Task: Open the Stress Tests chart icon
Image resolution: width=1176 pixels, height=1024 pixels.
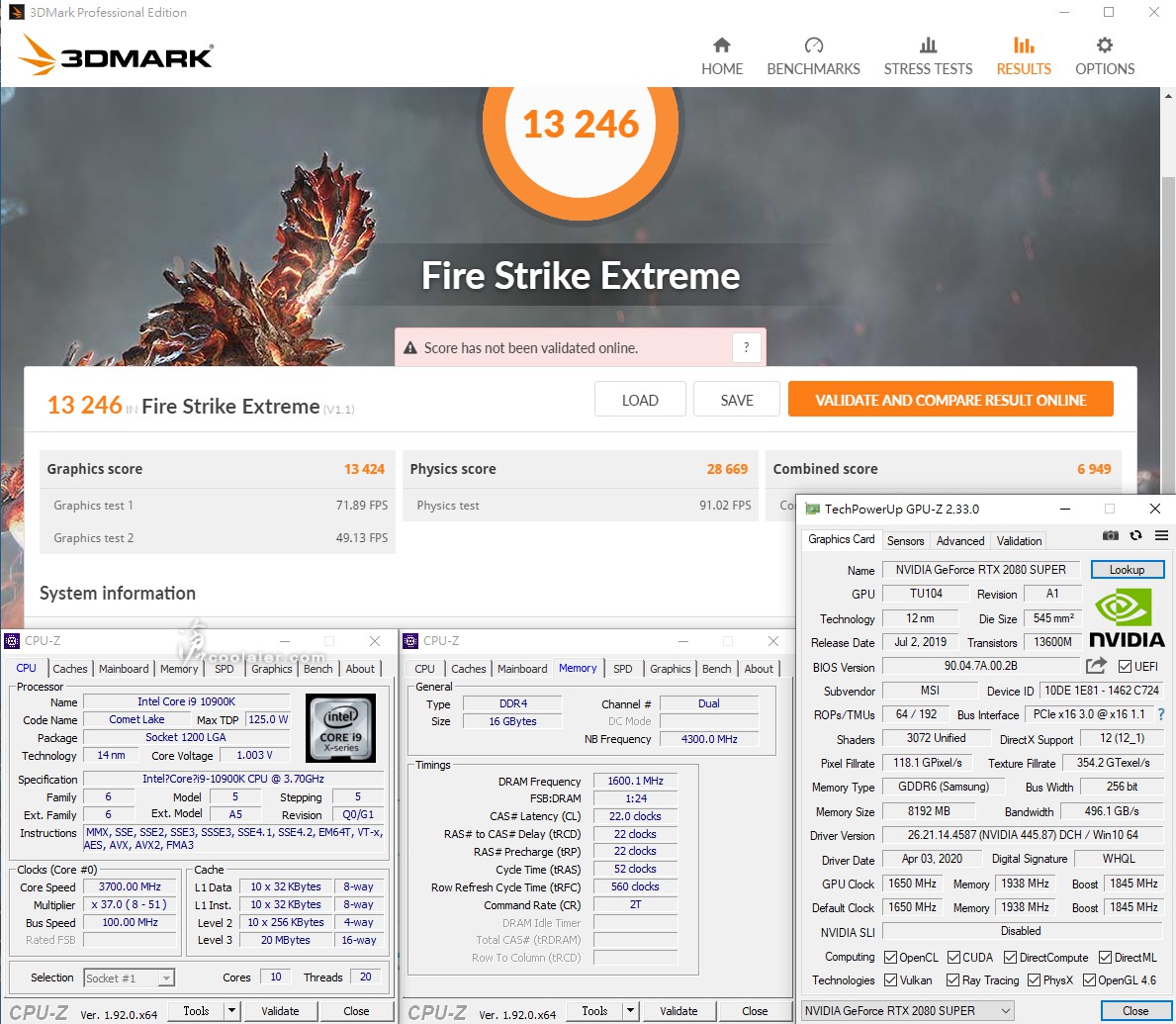Action: (x=928, y=45)
